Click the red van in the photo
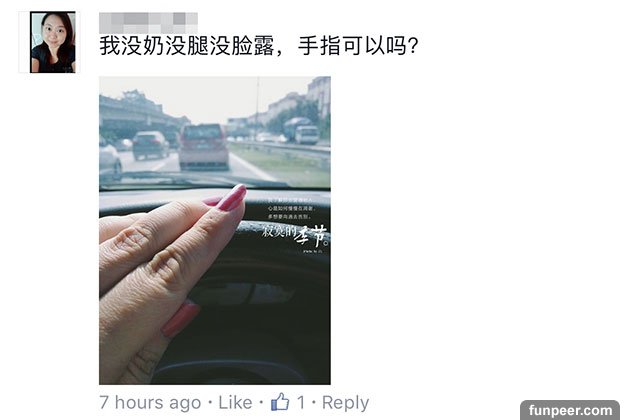The width and height of the screenshot is (640, 420). tap(203, 147)
